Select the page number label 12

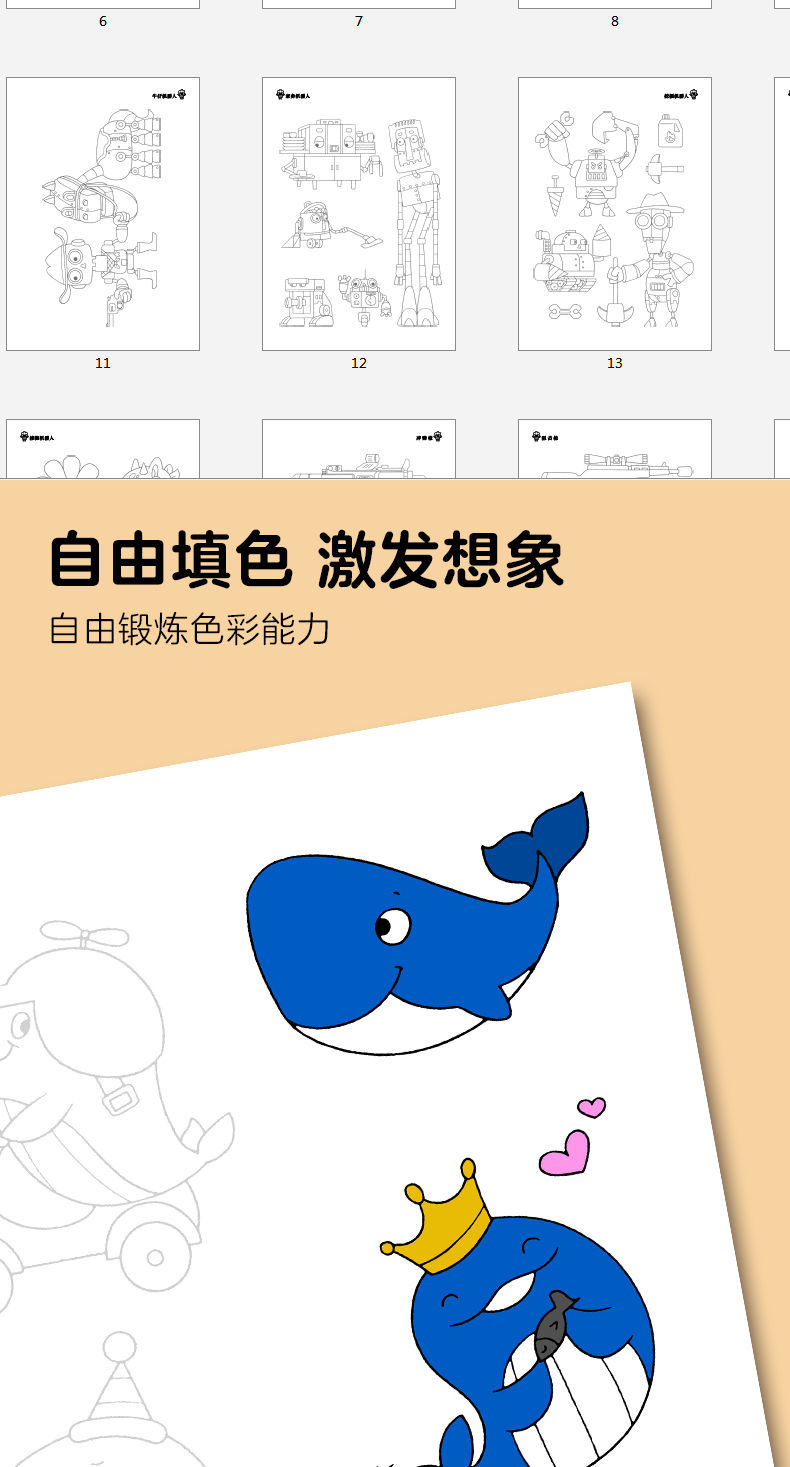point(359,363)
